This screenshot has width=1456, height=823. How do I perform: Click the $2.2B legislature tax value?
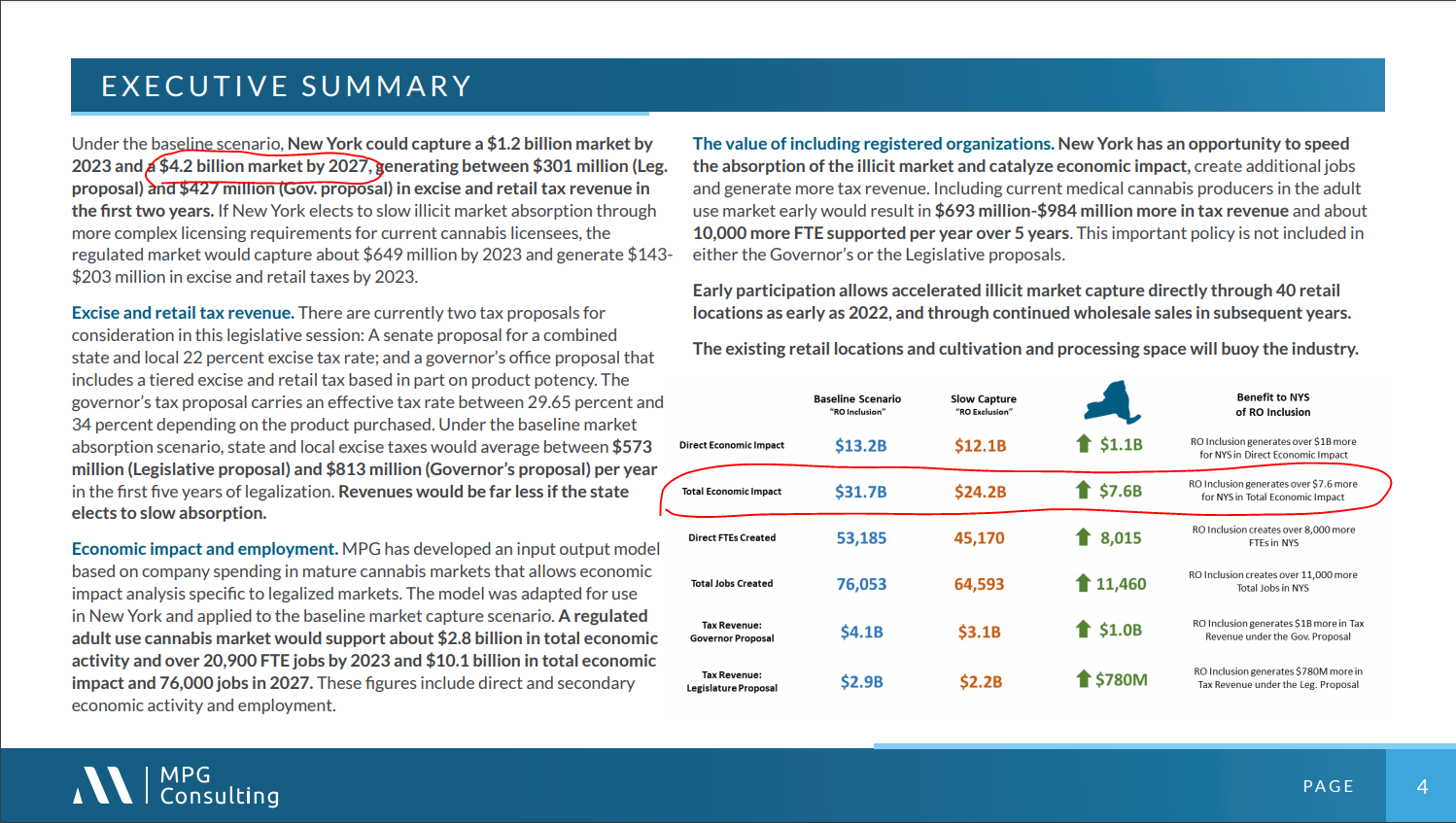click(981, 682)
